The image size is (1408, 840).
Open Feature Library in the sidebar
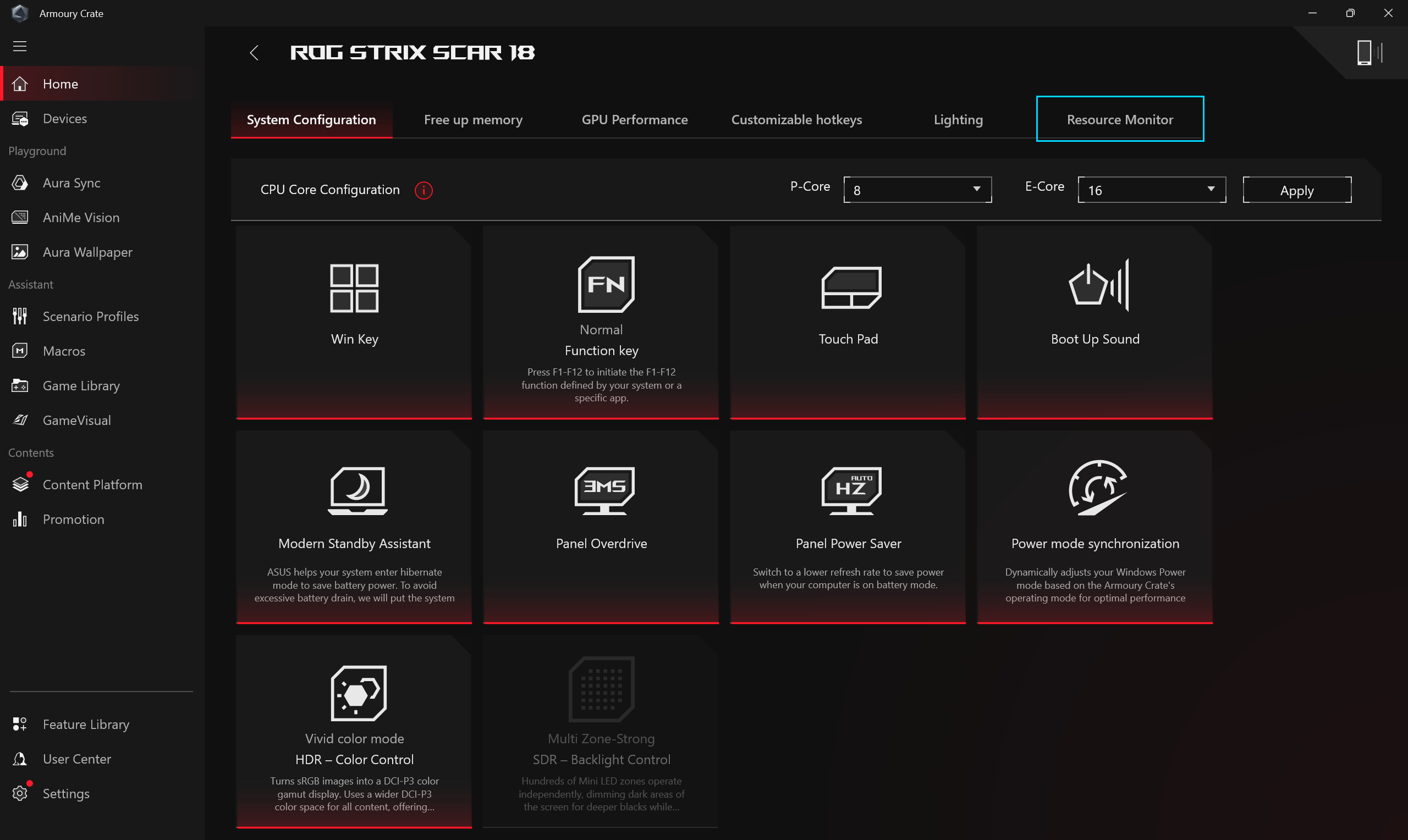click(102, 724)
